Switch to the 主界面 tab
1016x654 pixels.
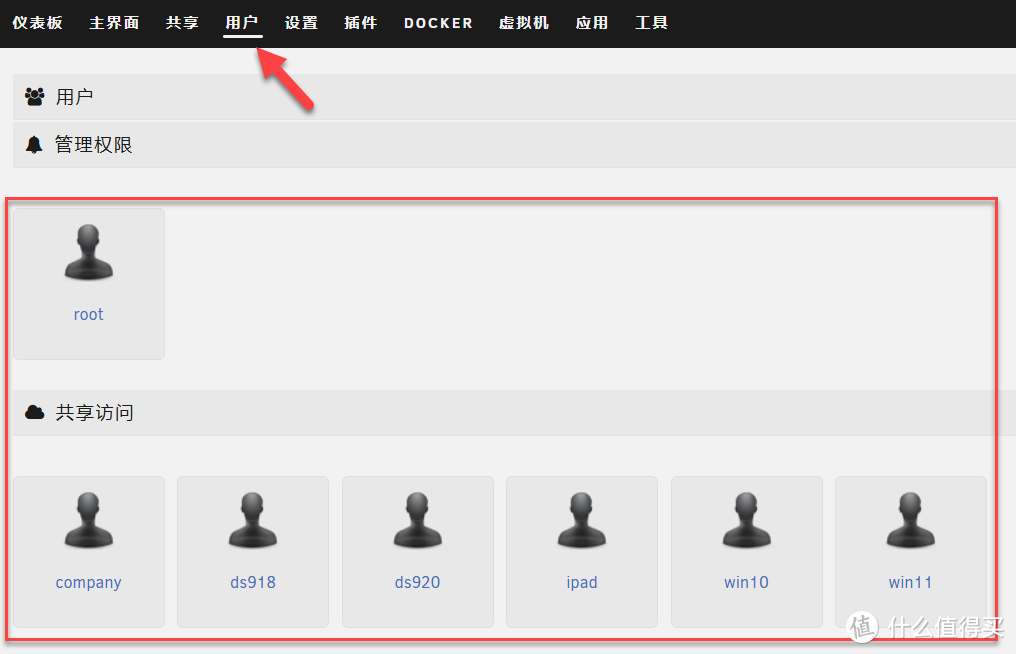(114, 23)
